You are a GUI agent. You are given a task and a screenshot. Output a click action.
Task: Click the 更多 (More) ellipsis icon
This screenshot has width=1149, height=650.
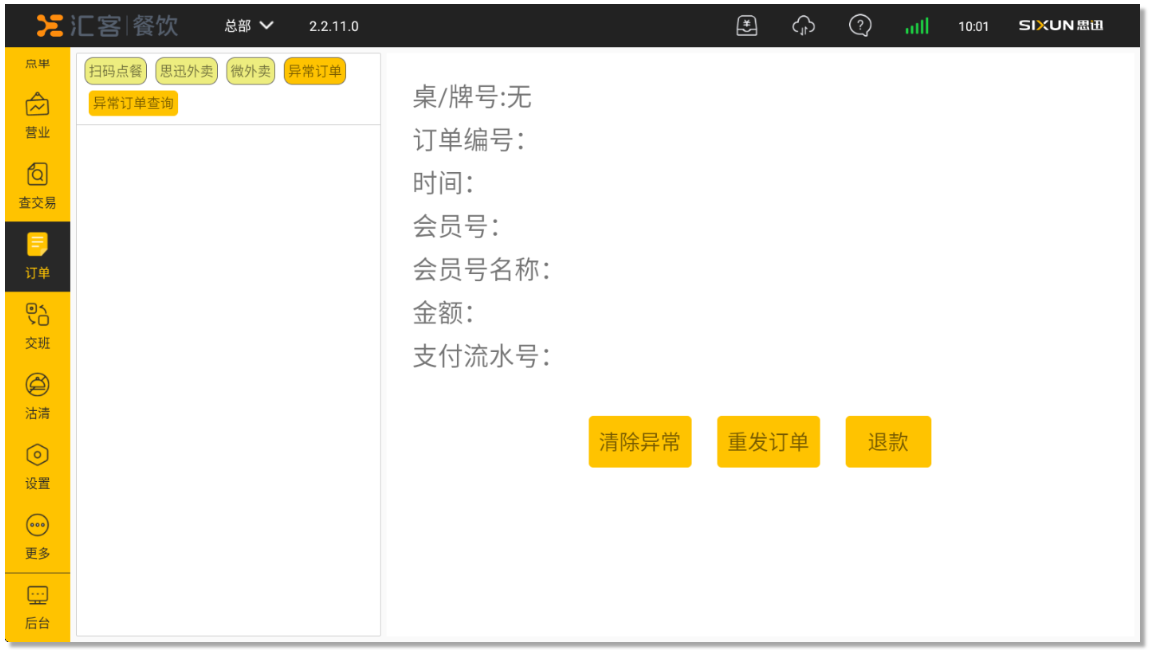[37, 525]
